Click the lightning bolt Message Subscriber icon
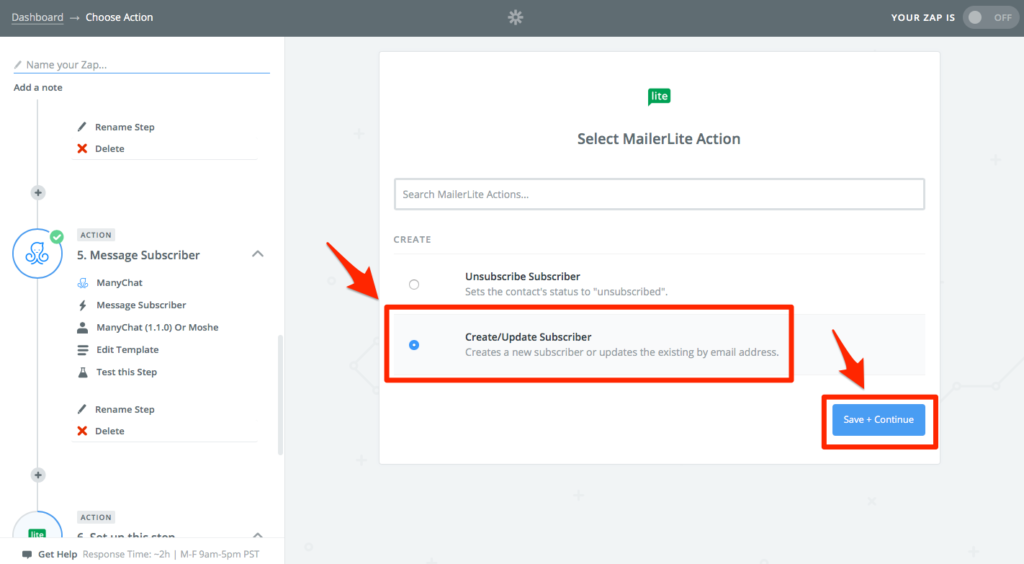 point(82,305)
